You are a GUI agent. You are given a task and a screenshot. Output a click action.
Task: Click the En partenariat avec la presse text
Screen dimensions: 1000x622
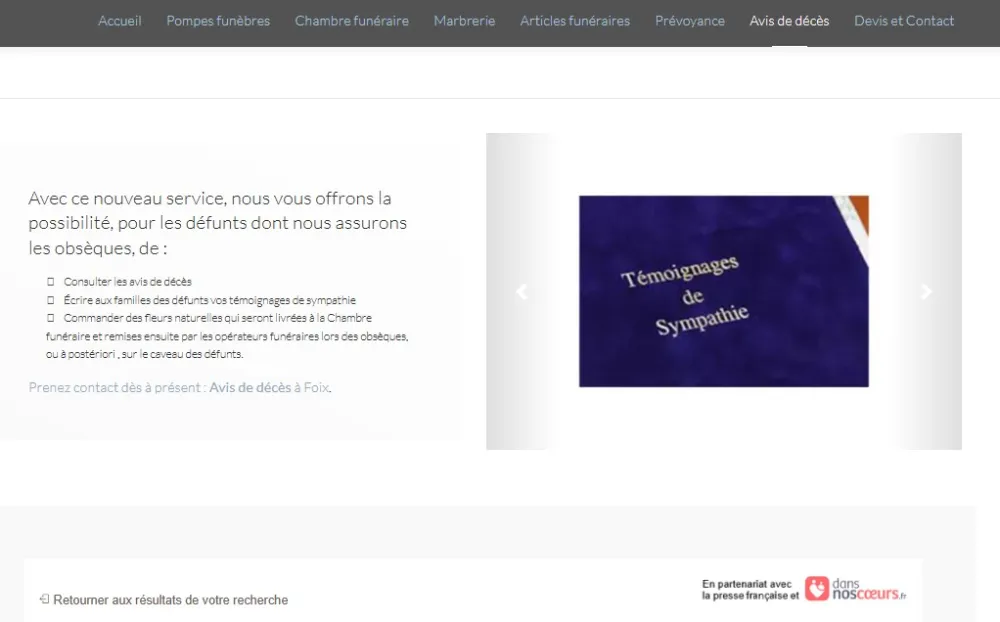(x=748, y=590)
